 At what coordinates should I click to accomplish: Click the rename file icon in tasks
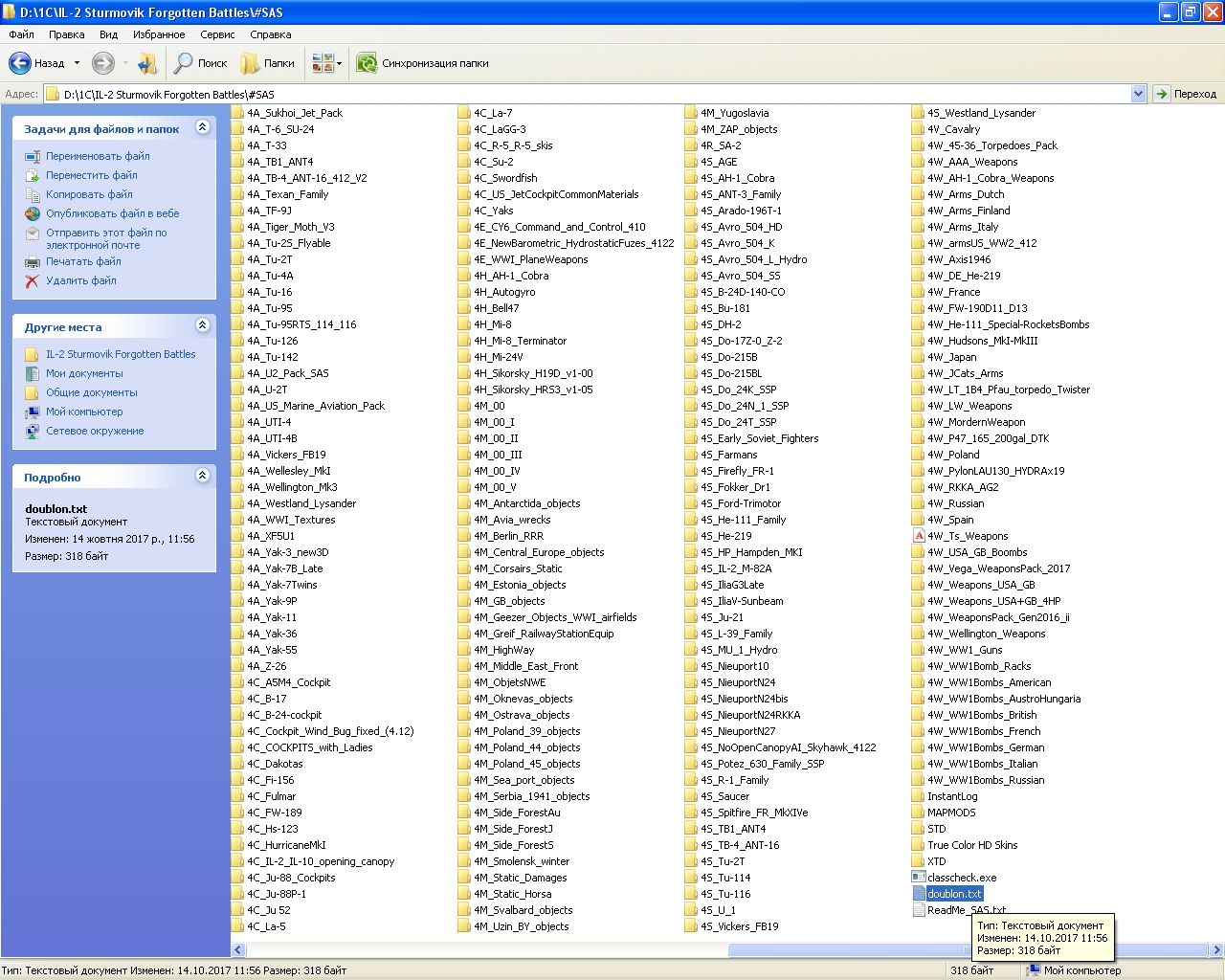tap(33, 156)
